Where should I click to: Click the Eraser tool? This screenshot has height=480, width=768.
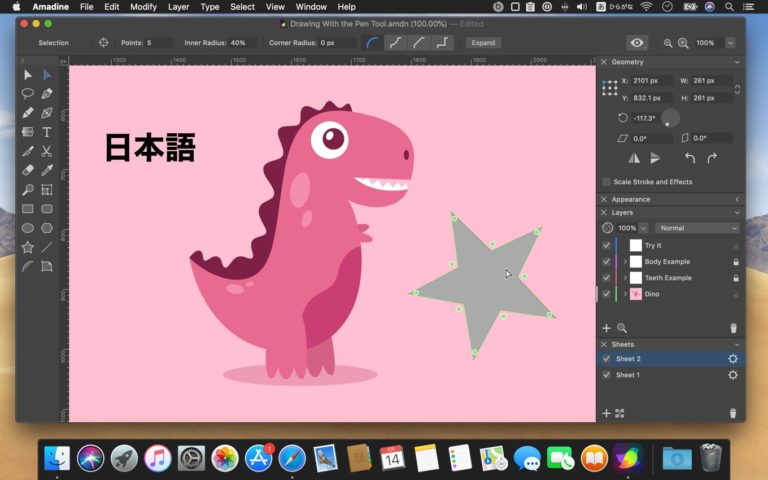28,171
